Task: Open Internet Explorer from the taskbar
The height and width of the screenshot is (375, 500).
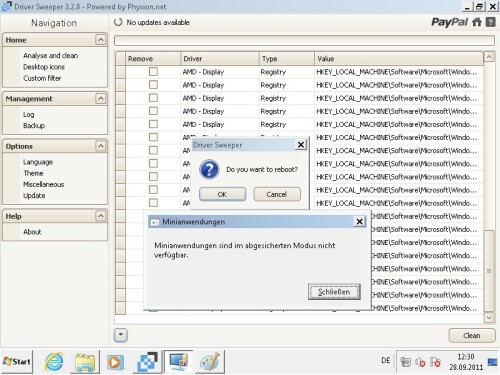Action: (54, 362)
